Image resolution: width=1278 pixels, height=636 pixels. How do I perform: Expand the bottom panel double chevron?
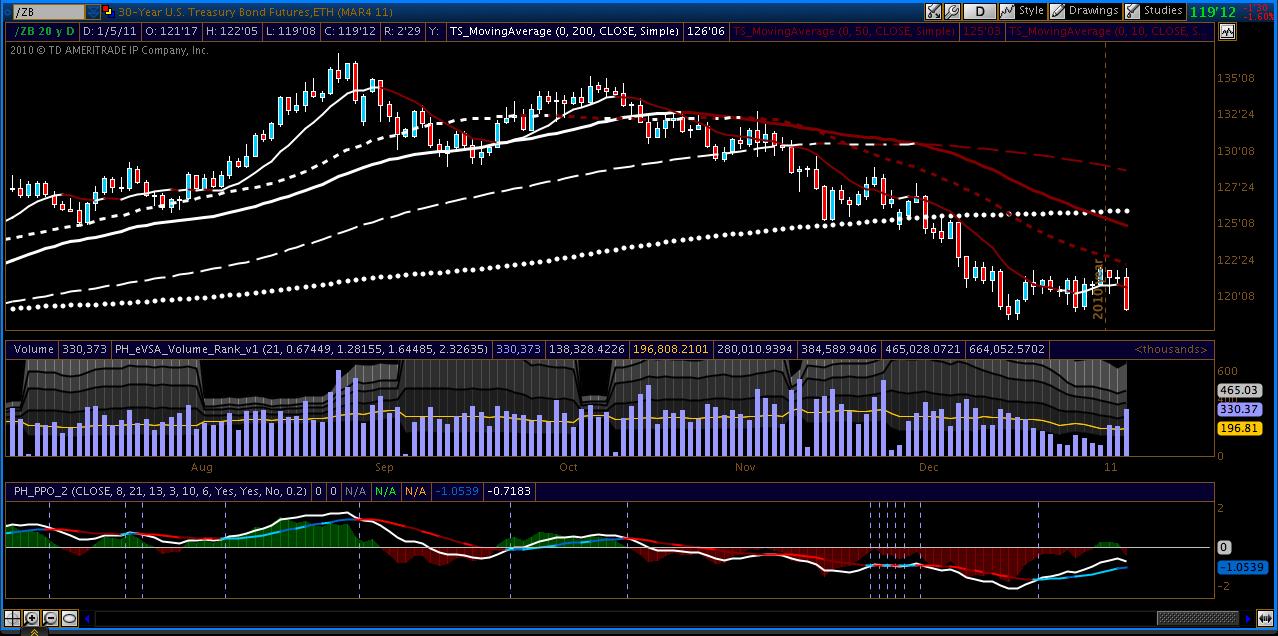34,631
